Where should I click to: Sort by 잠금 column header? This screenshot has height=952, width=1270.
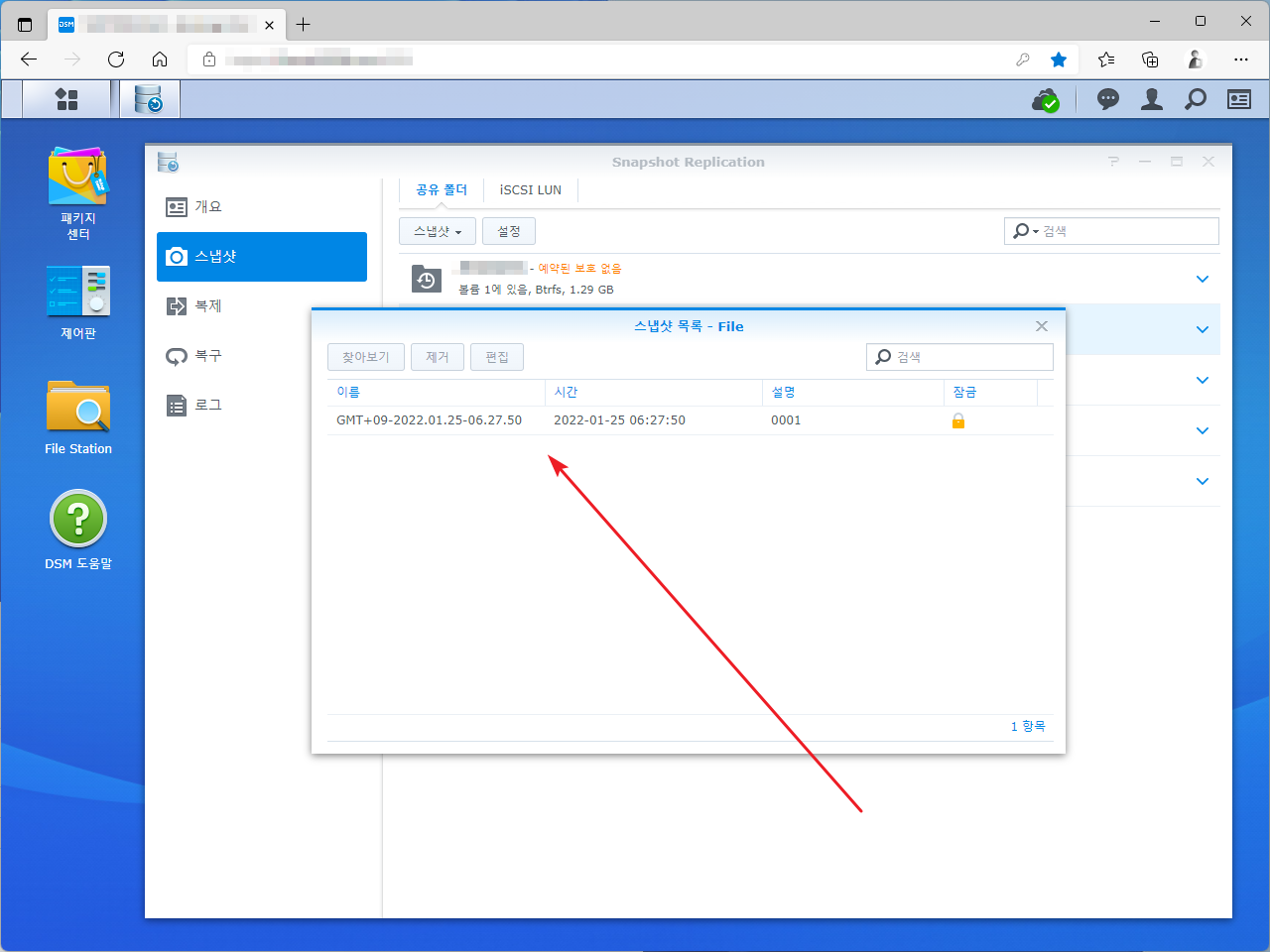(990, 393)
